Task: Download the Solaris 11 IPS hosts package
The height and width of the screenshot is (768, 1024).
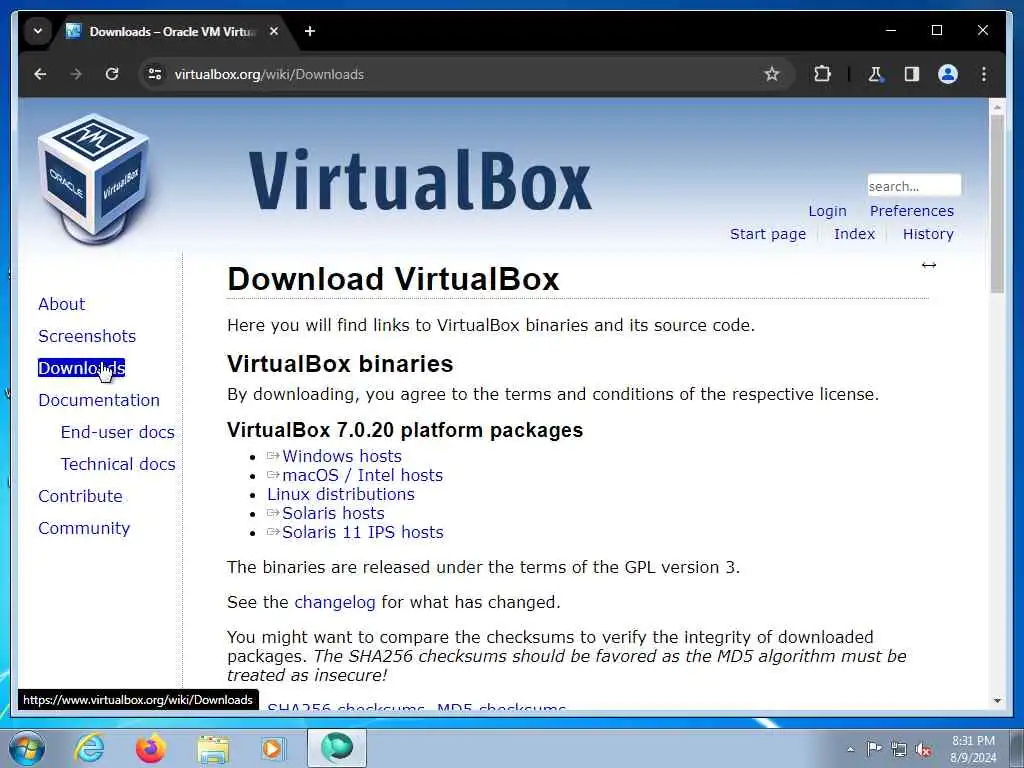Action: [362, 532]
